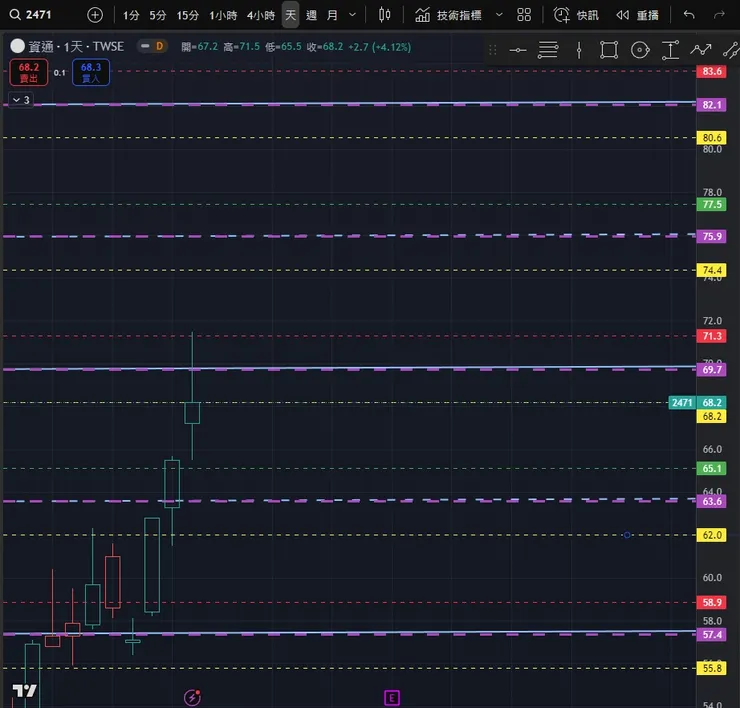Click the 68.2 賣出 sell button
The width and height of the screenshot is (740, 708).
pos(29,72)
